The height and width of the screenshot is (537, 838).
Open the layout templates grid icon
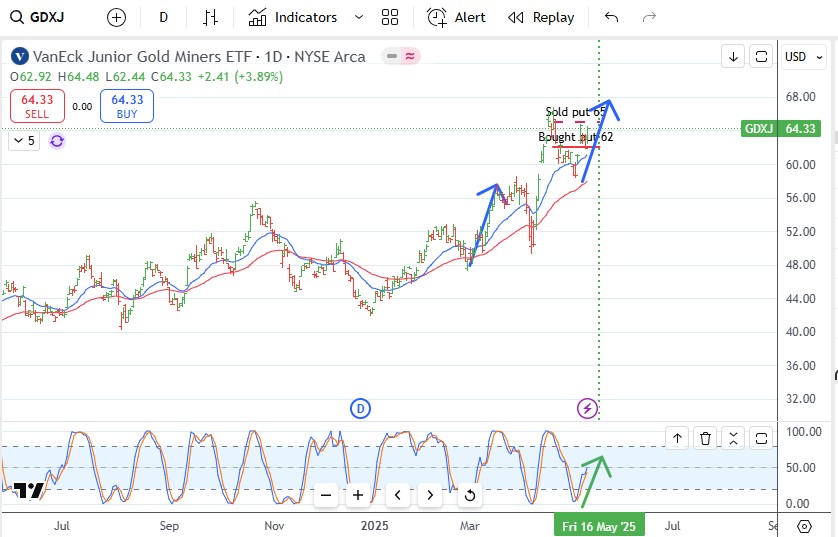pyautogui.click(x=390, y=18)
